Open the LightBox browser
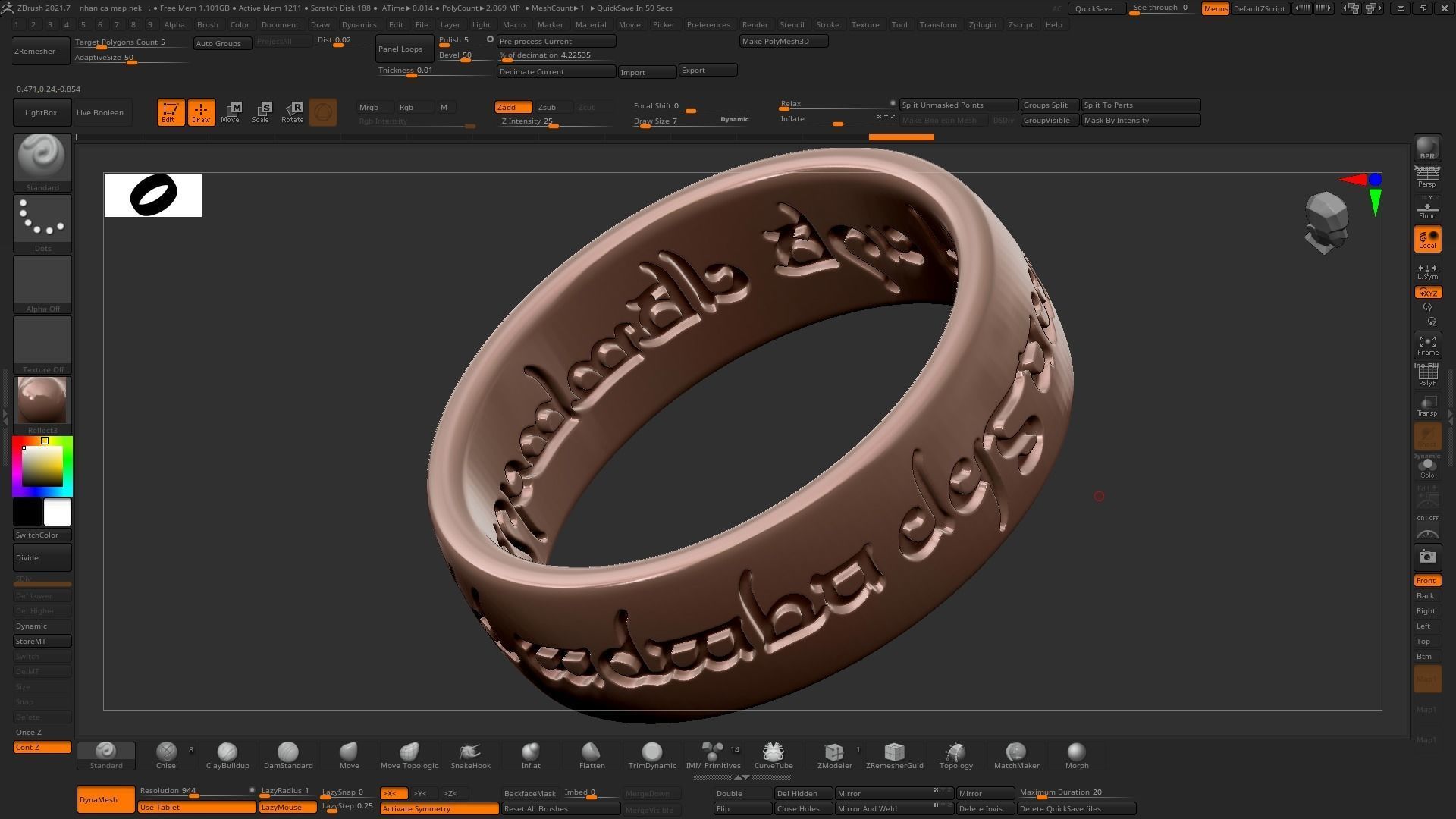Screen dimensions: 1456x819 click(x=42, y=112)
